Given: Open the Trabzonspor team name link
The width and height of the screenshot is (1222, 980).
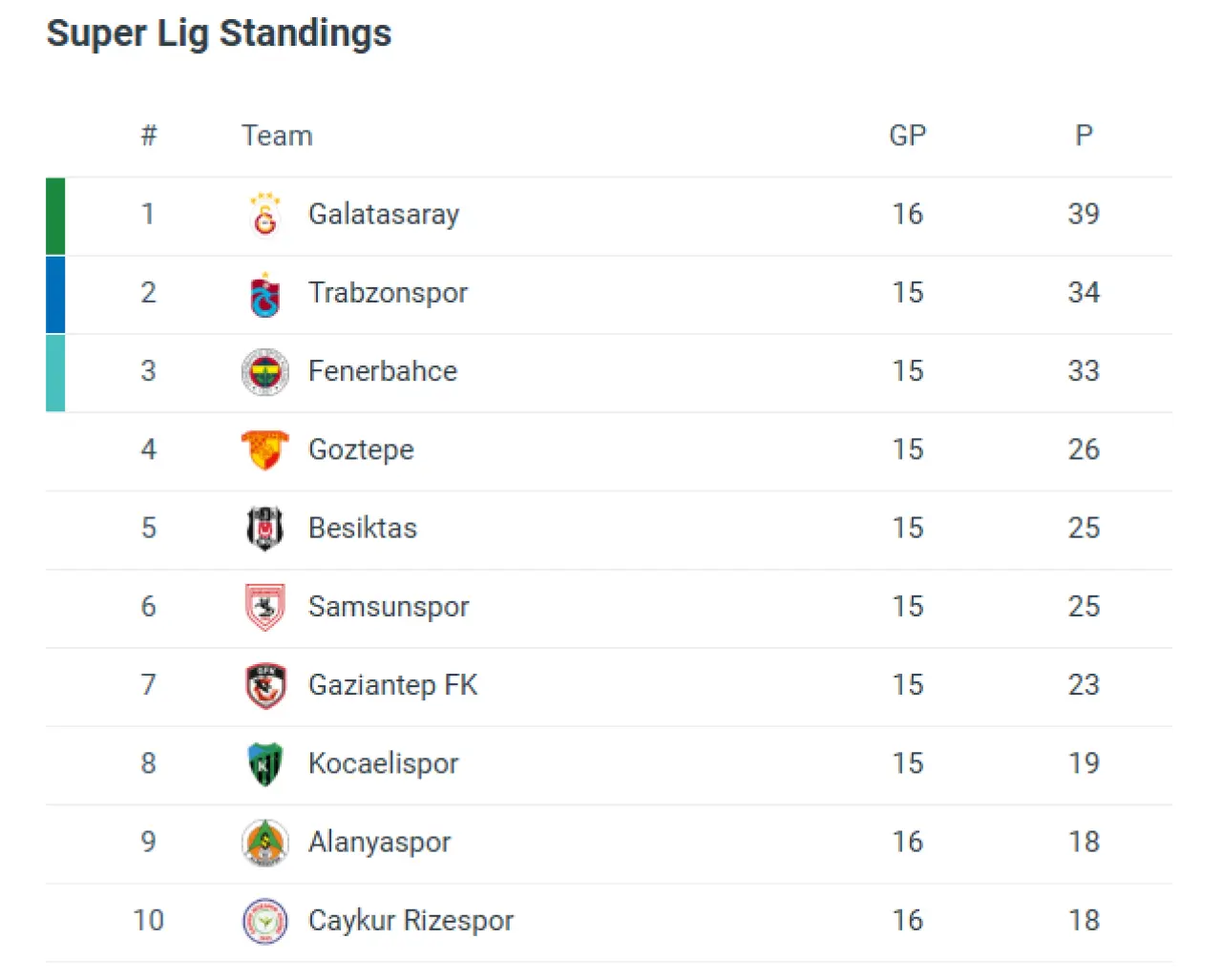Looking at the screenshot, I should coord(388,293).
